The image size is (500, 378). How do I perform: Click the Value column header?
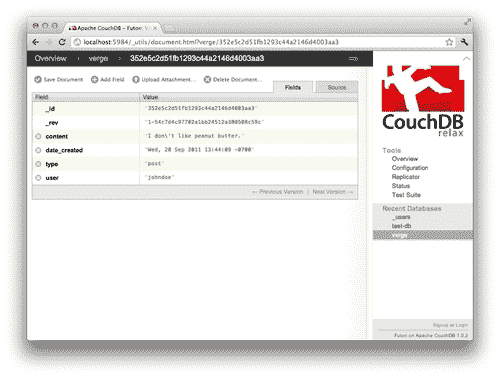pos(249,97)
